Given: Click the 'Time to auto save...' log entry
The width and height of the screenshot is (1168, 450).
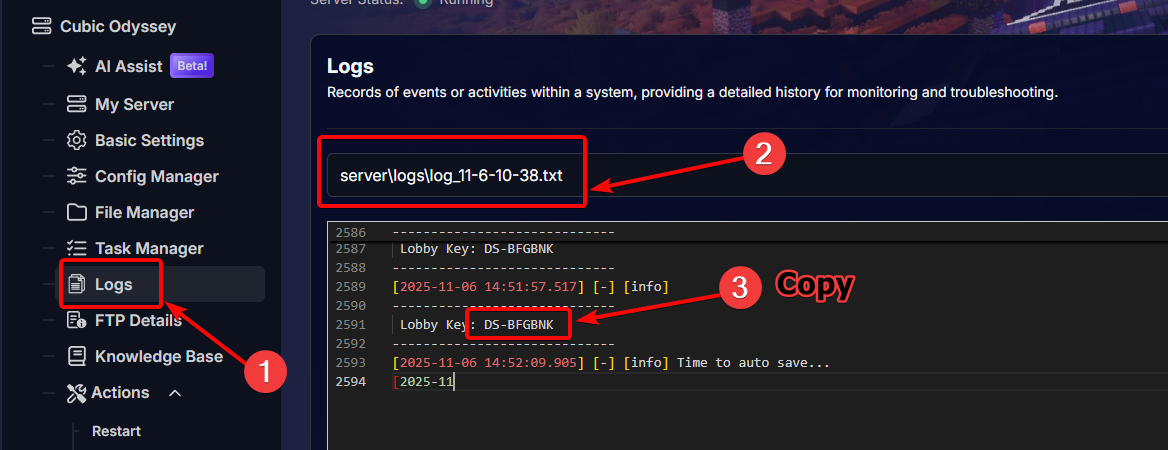Looking at the screenshot, I should (x=753, y=362).
